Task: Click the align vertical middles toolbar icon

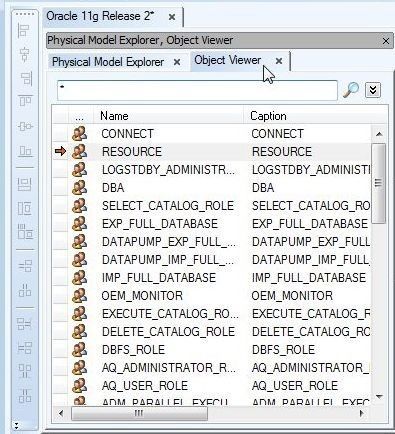Action: point(25,126)
